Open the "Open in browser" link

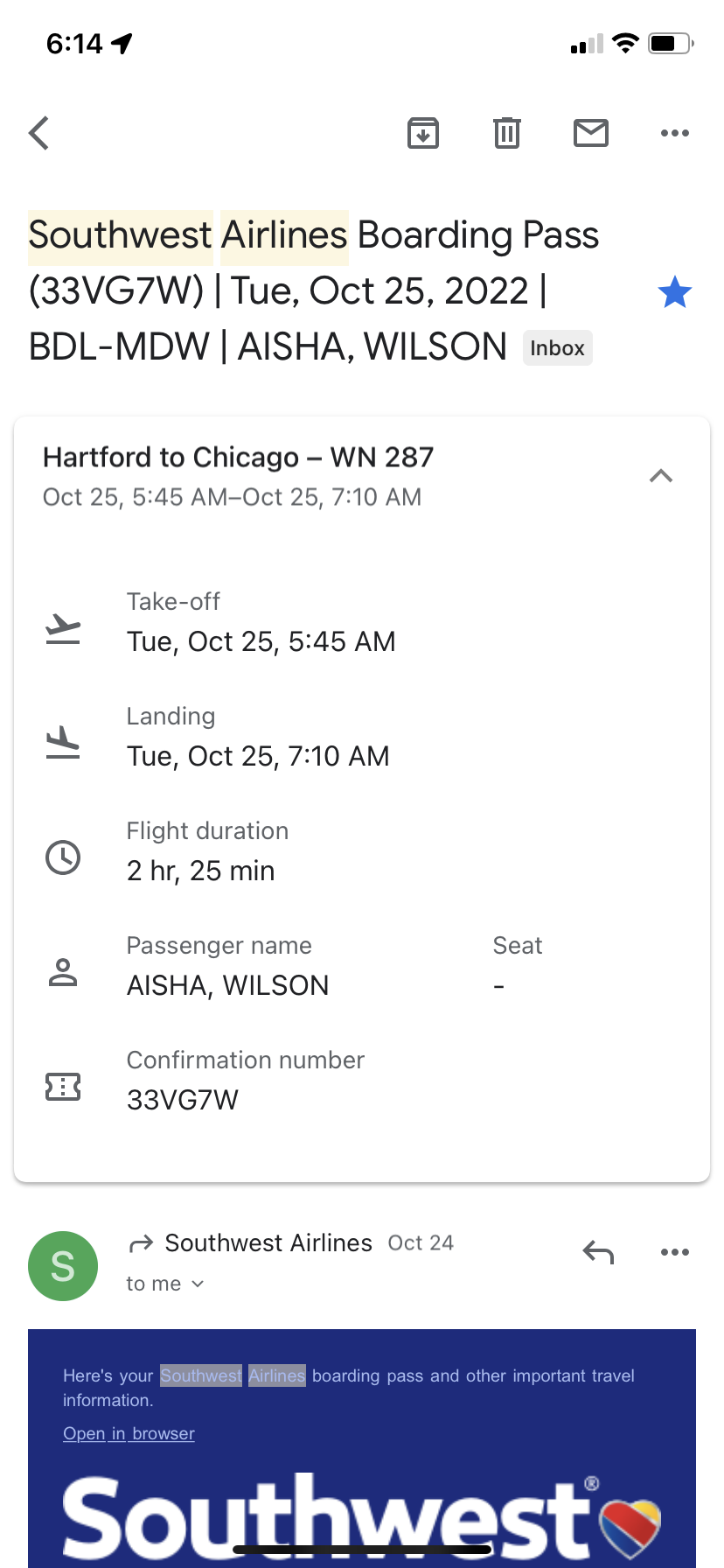click(129, 1433)
